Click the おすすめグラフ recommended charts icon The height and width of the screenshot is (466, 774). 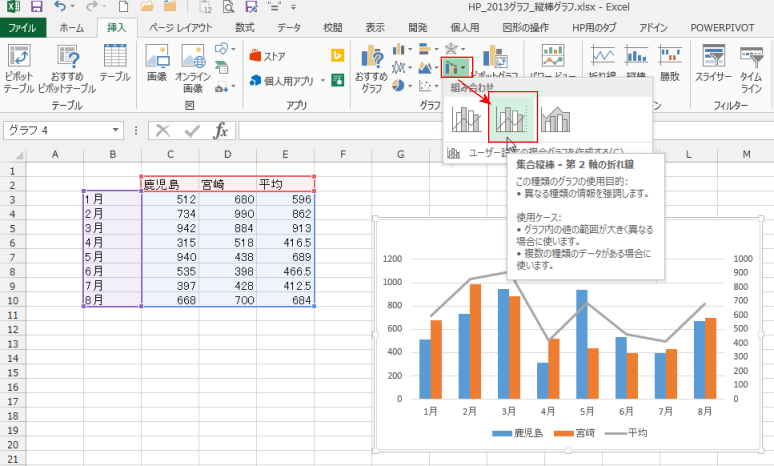371,66
